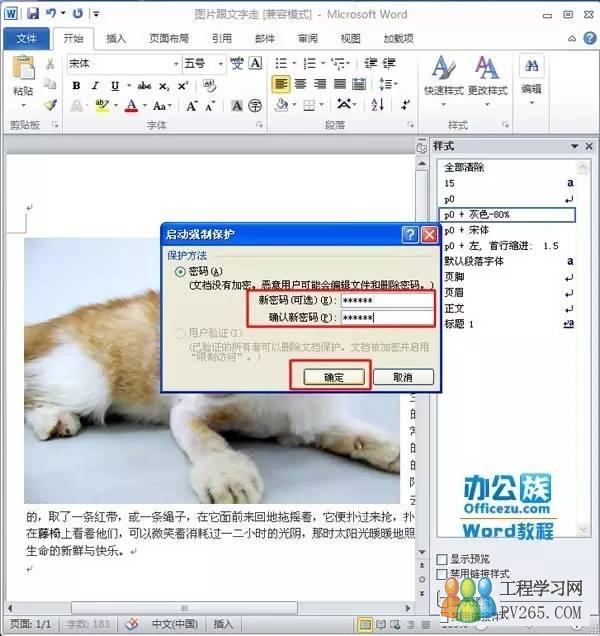Apply superscript formatting
The width and height of the screenshot is (600, 636).
pos(183,86)
